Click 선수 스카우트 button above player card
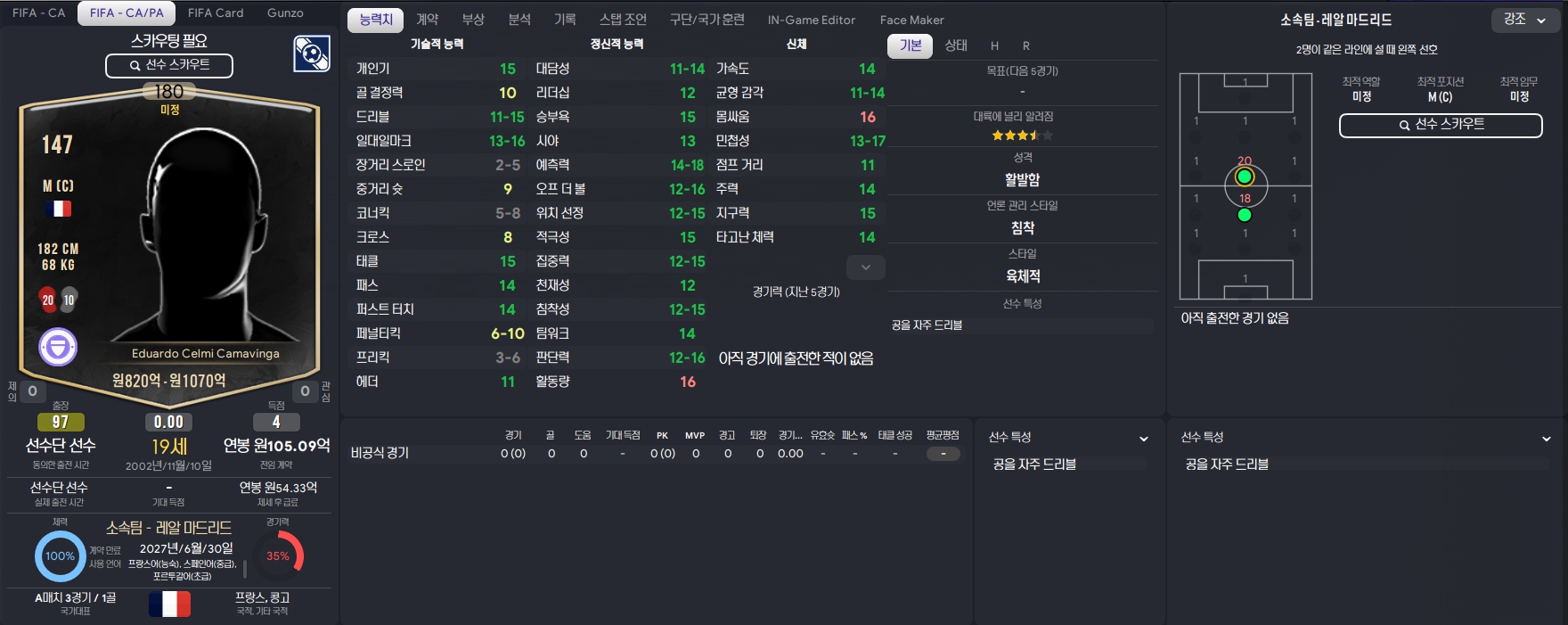 (x=169, y=65)
